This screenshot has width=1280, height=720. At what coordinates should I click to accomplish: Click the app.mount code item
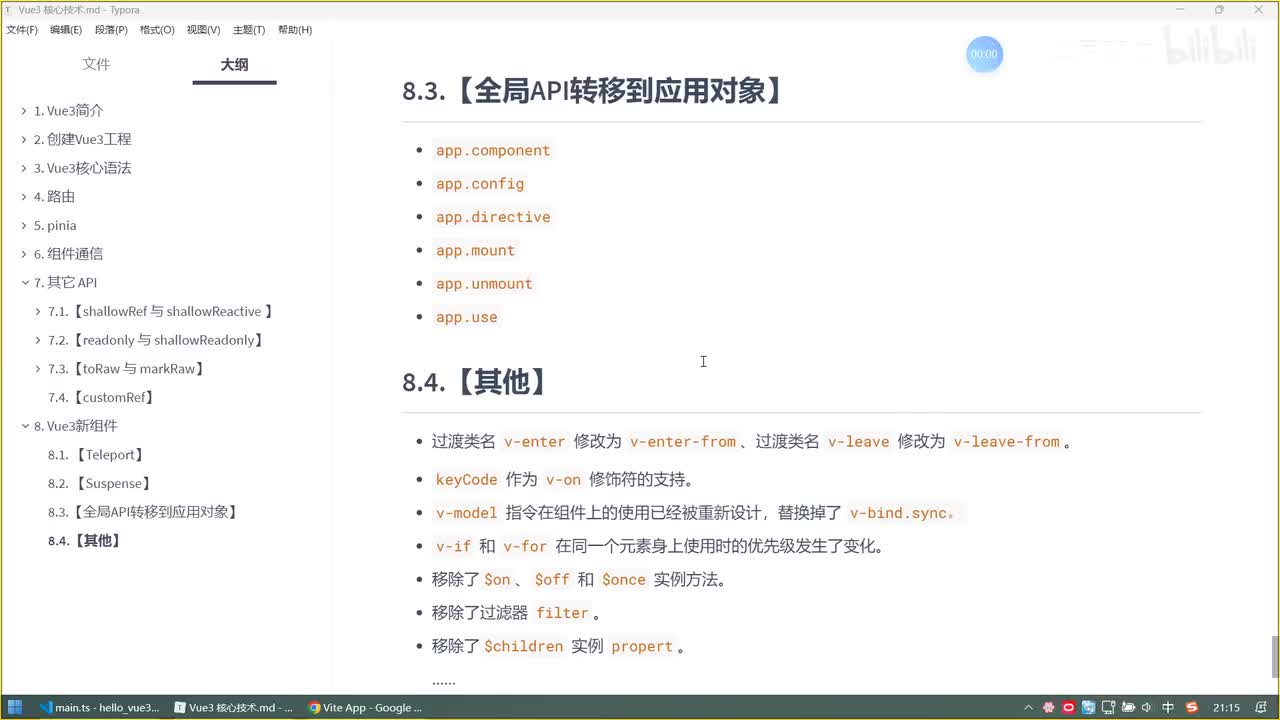click(475, 250)
